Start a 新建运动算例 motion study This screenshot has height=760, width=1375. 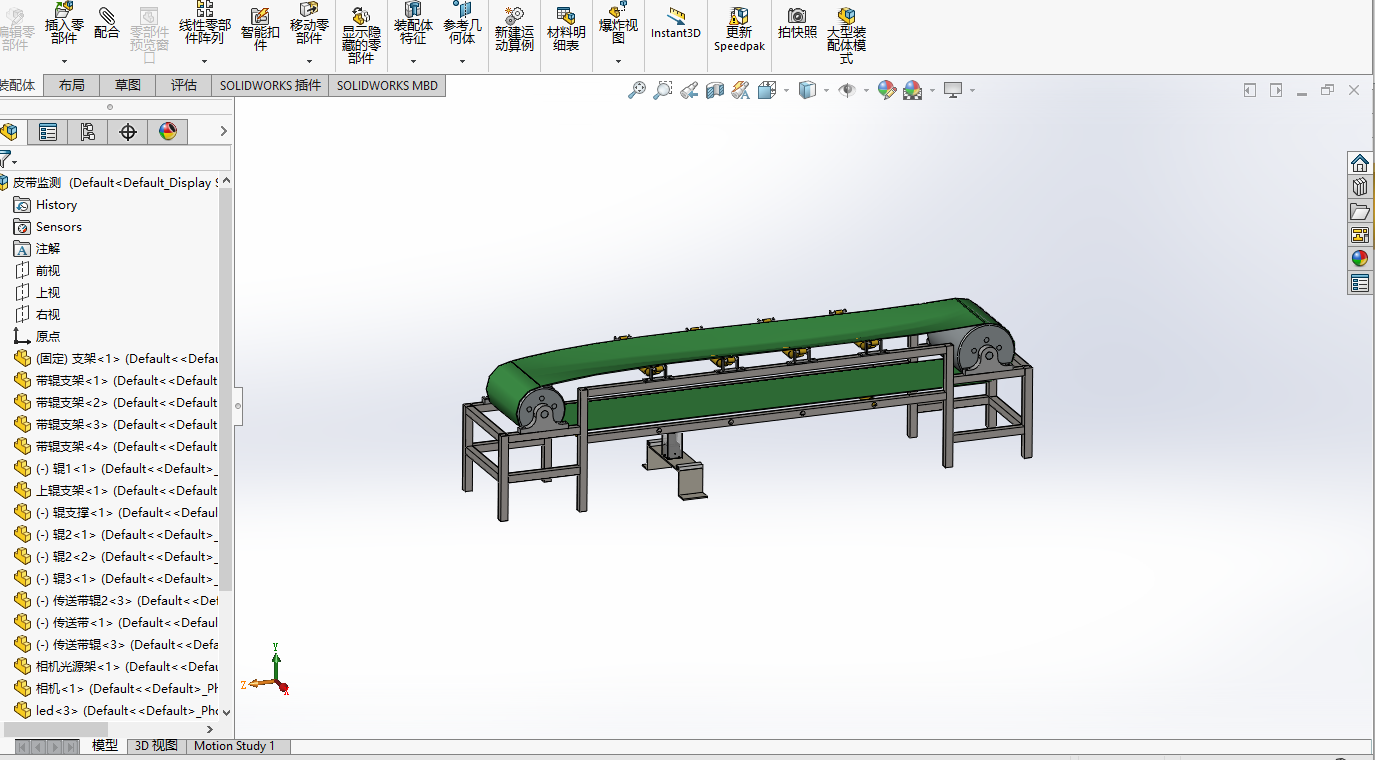(514, 29)
